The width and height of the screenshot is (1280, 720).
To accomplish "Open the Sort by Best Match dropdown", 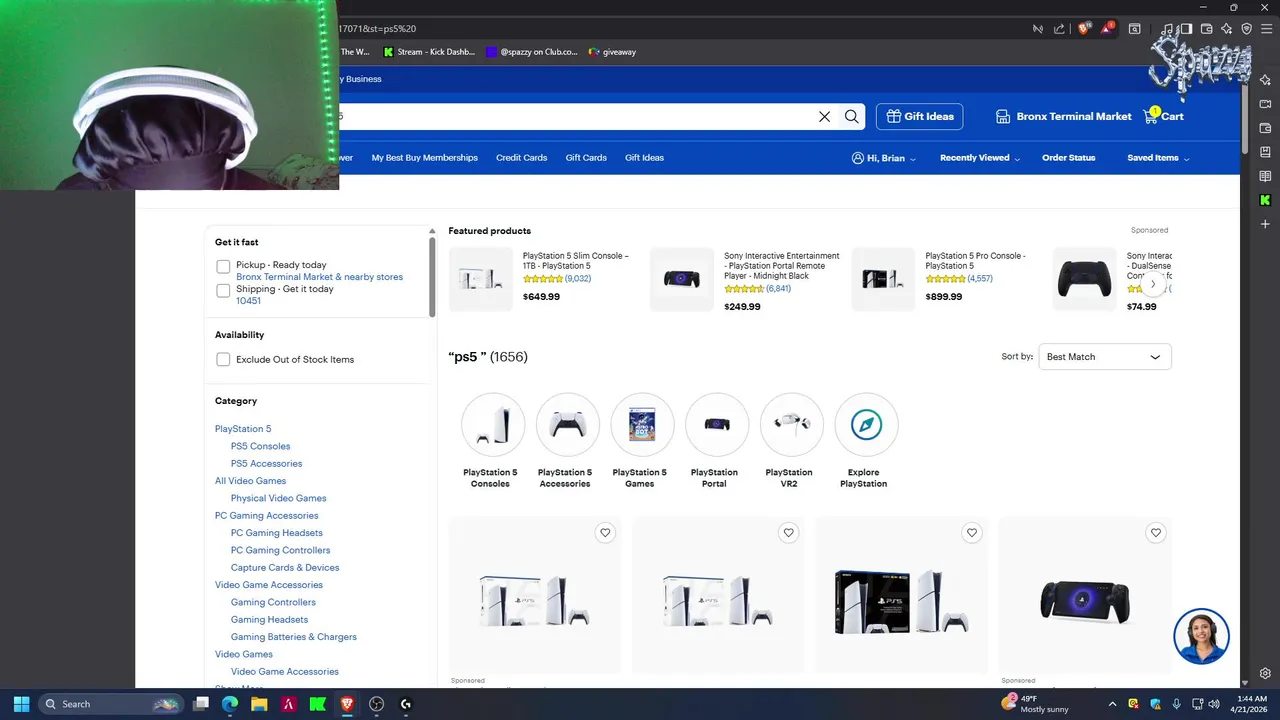I will [x=1104, y=357].
